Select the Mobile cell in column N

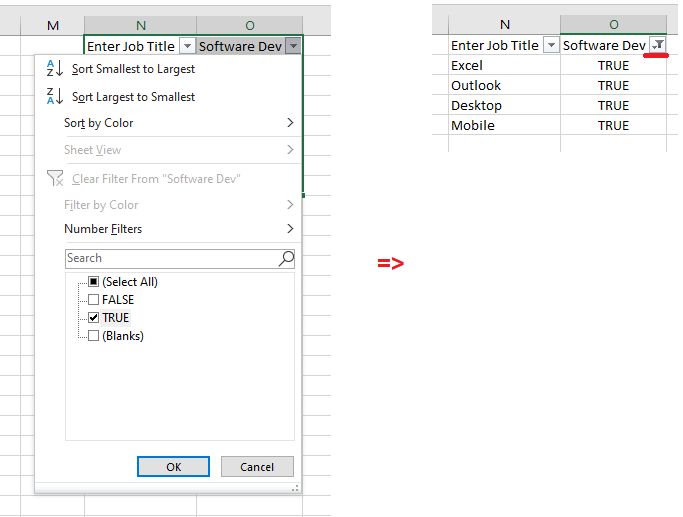504,125
